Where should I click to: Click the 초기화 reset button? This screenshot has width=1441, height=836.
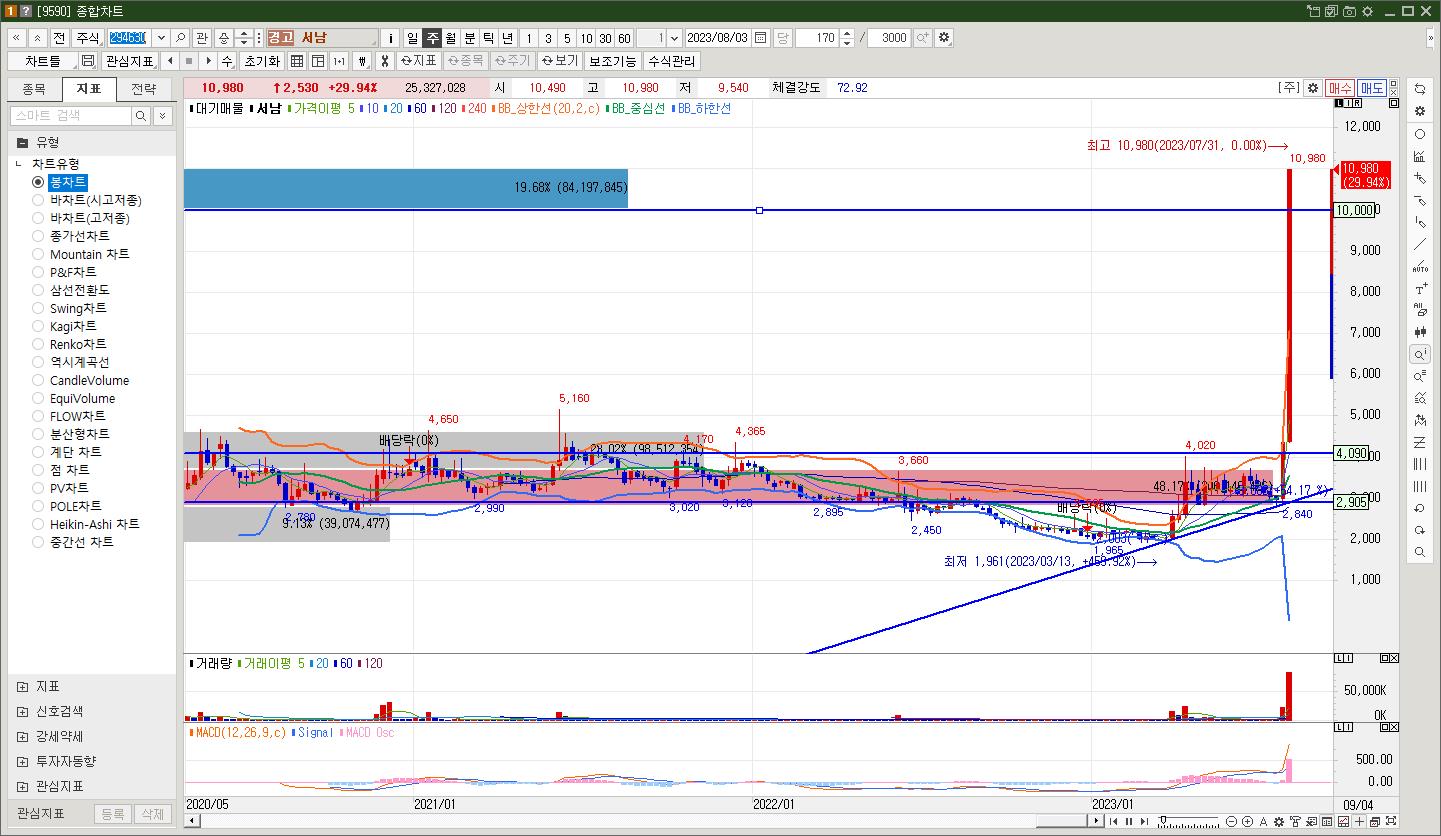[262, 61]
